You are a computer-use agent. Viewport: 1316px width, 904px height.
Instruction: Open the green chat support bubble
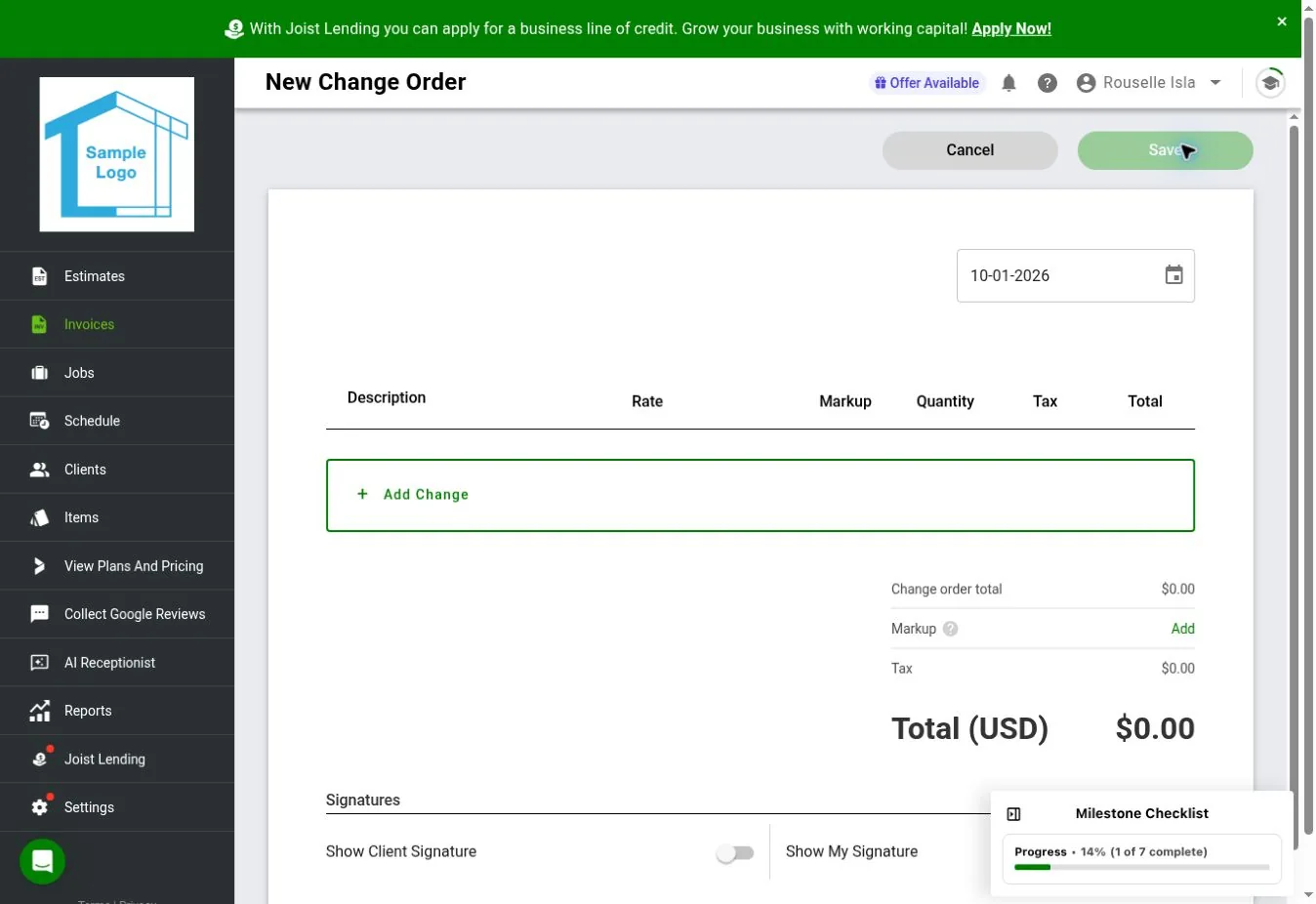[42, 862]
